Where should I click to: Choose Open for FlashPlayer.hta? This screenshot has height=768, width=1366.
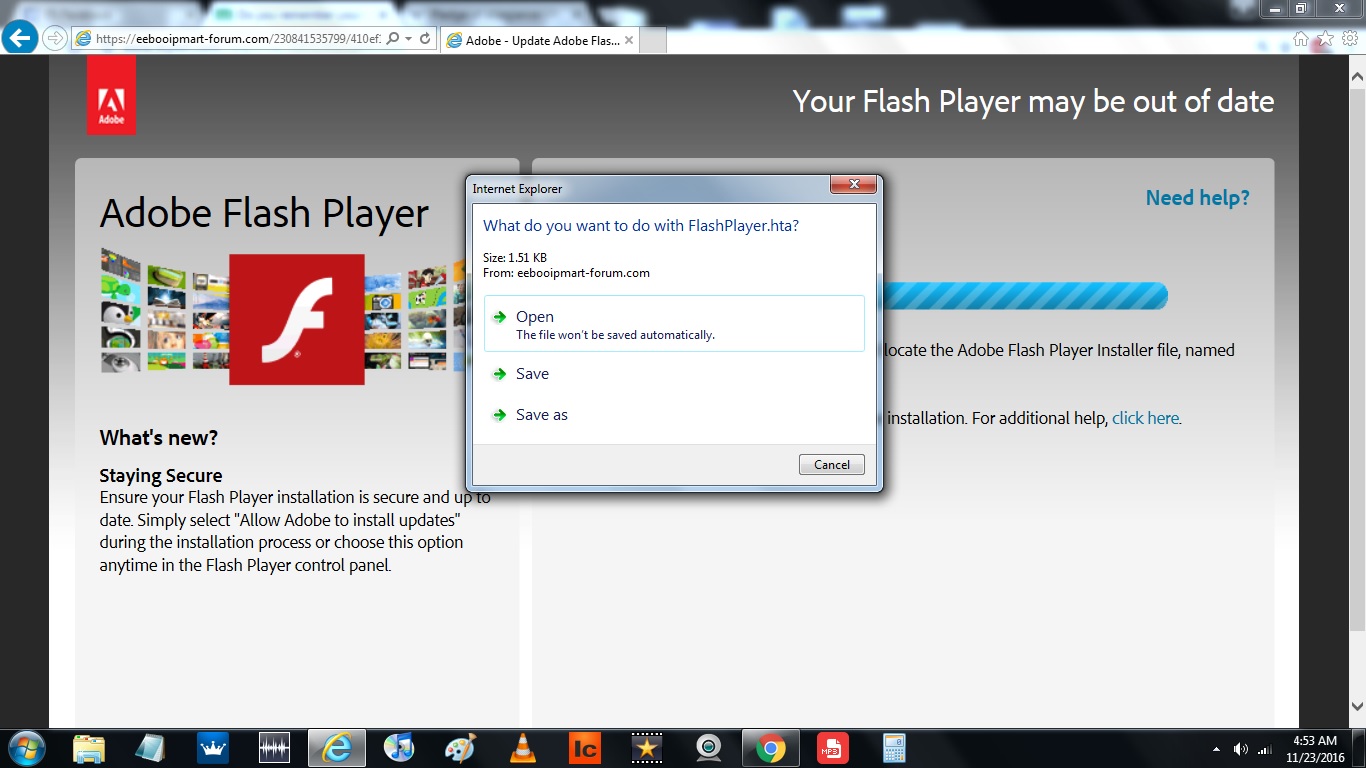pyautogui.click(x=674, y=323)
